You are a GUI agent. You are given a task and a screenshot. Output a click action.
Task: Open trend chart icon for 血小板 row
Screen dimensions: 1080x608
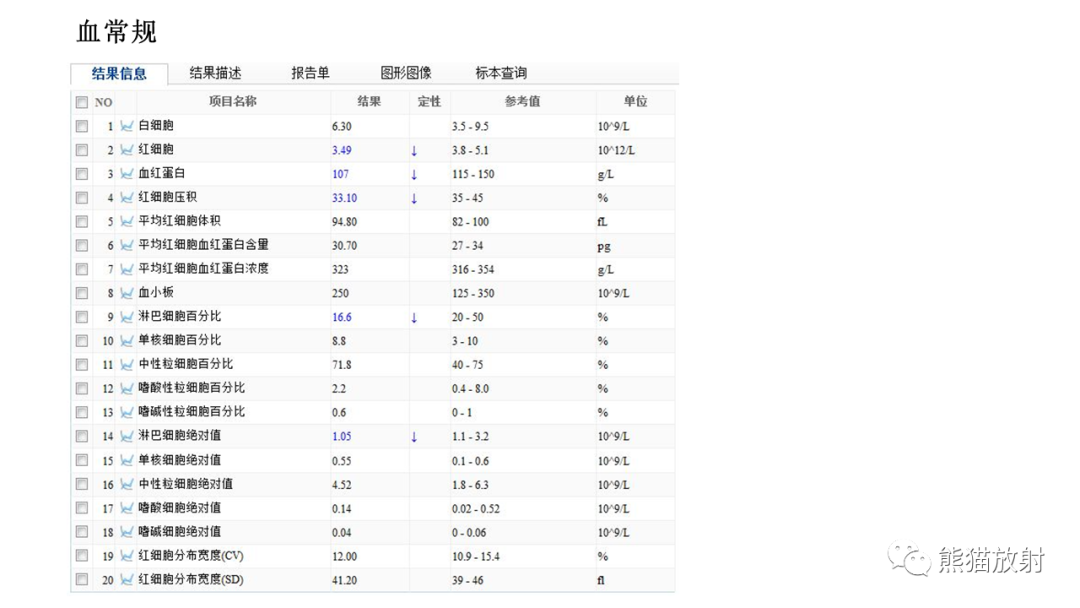click(127, 293)
